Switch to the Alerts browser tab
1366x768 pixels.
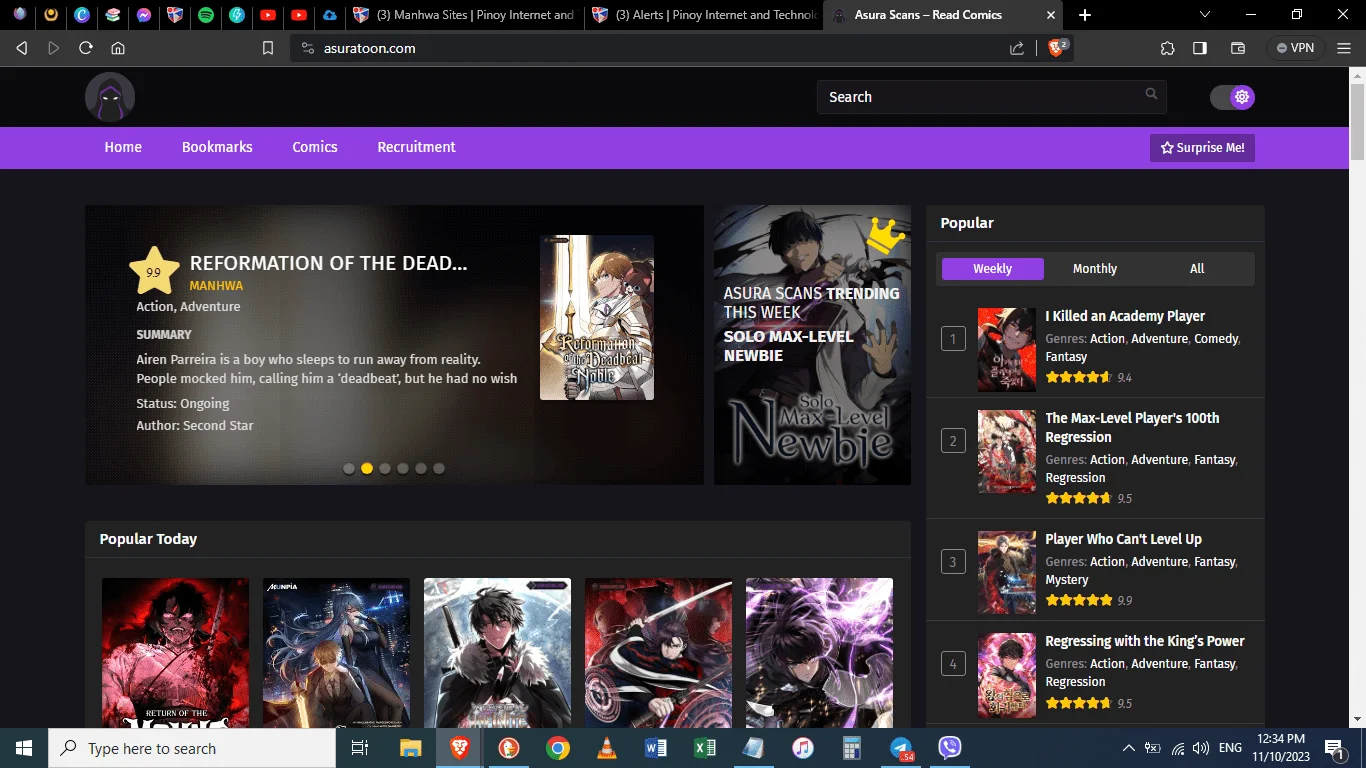click(704, 15)
